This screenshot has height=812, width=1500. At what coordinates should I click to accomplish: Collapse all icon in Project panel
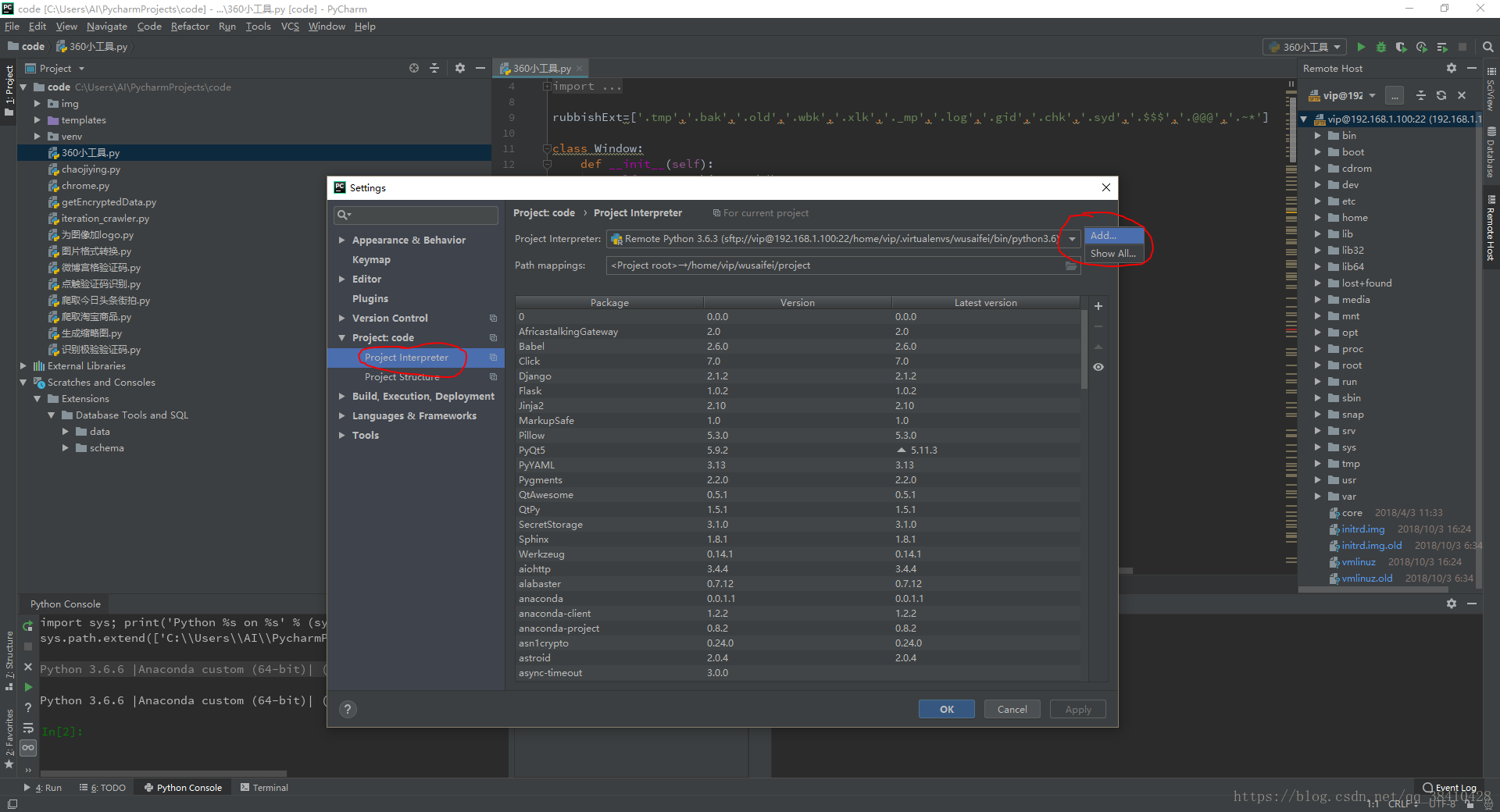434,68
